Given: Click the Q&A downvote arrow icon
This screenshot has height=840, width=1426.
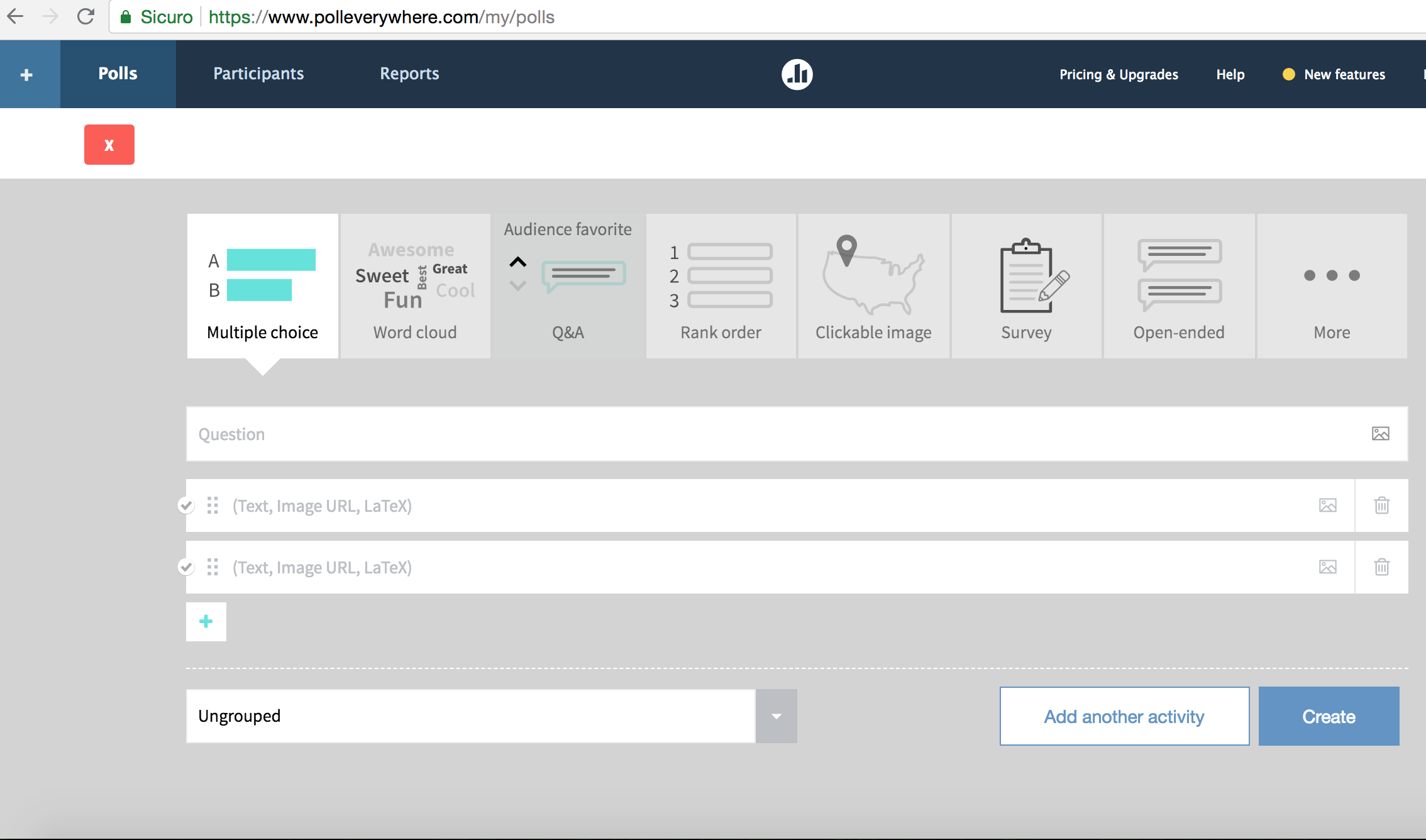Looking at the screenshot, I should click(x=518, y=285).
